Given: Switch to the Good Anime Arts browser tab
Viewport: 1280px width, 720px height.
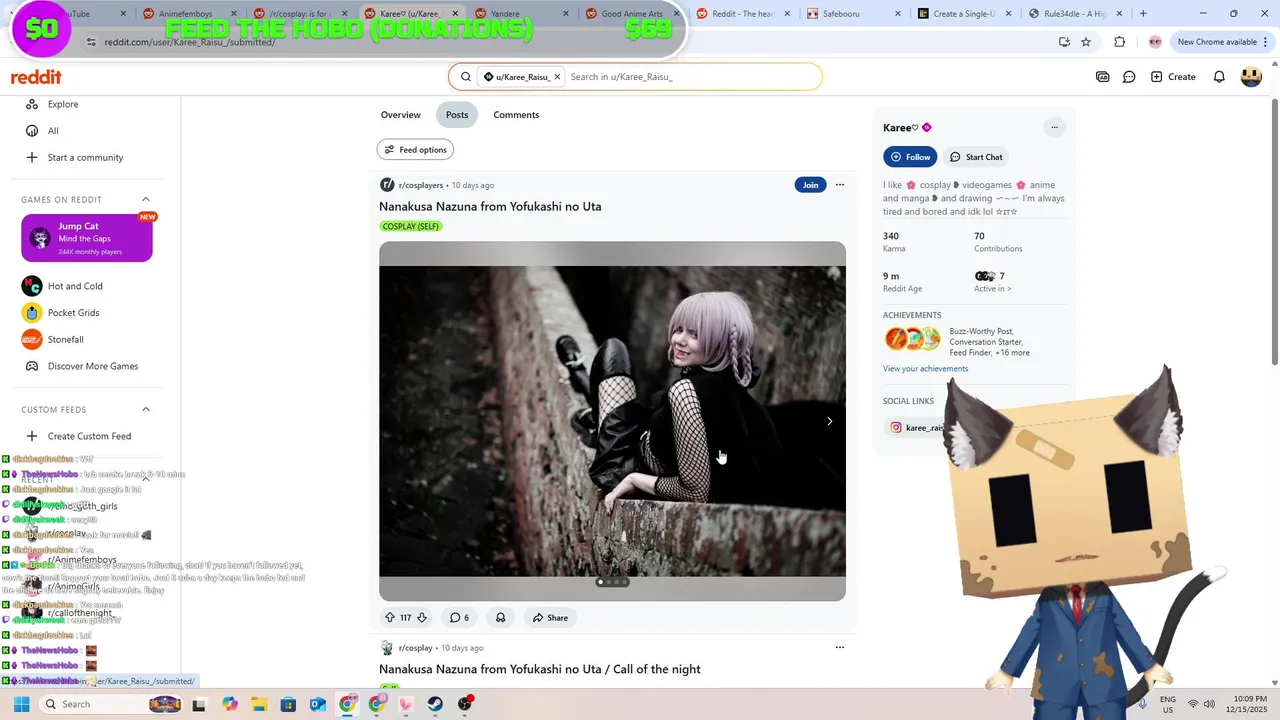Looking at the screenshot, I should pos(631,14).
